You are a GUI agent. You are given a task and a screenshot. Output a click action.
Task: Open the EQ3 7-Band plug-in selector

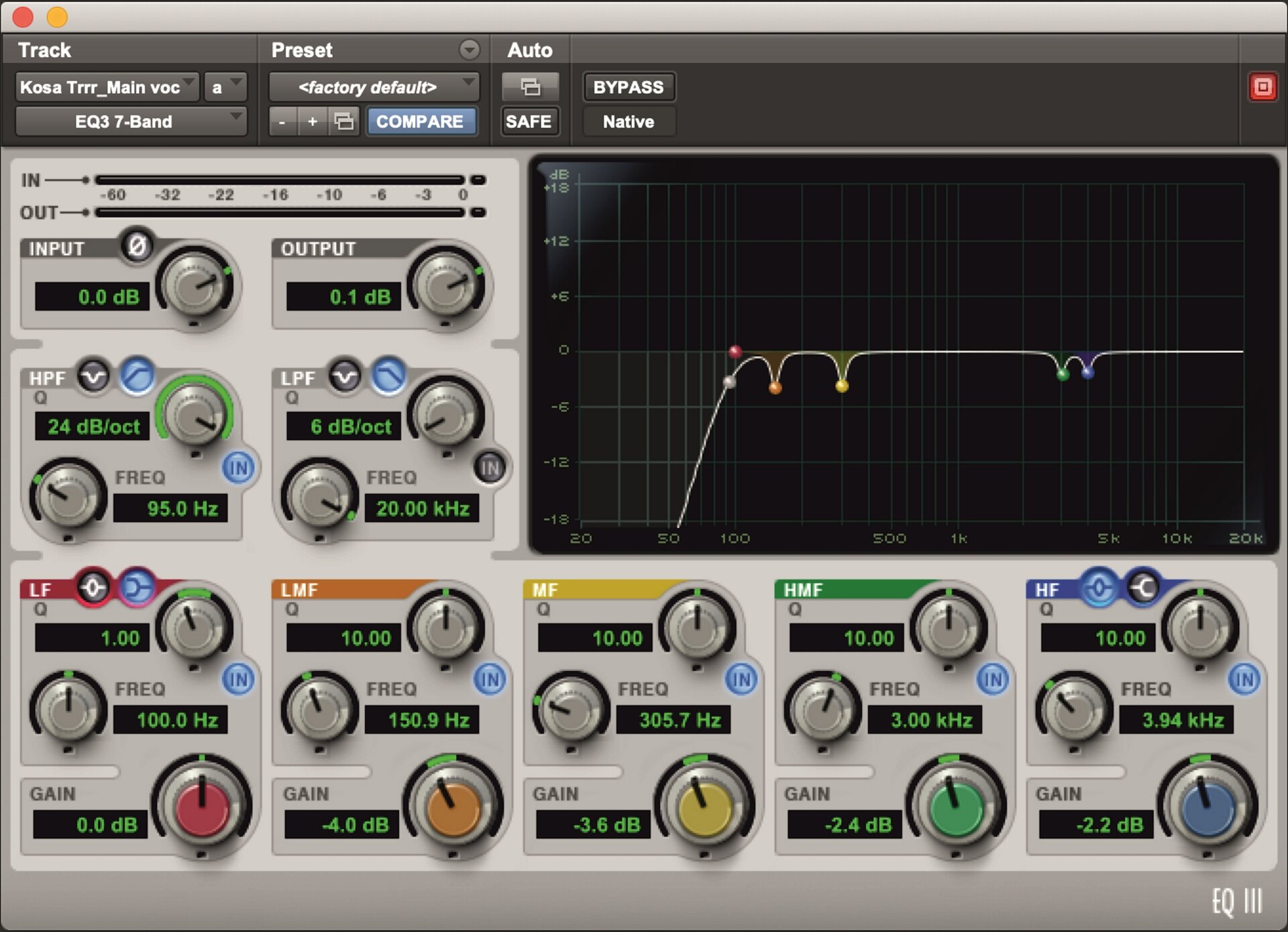pos(131,121)
